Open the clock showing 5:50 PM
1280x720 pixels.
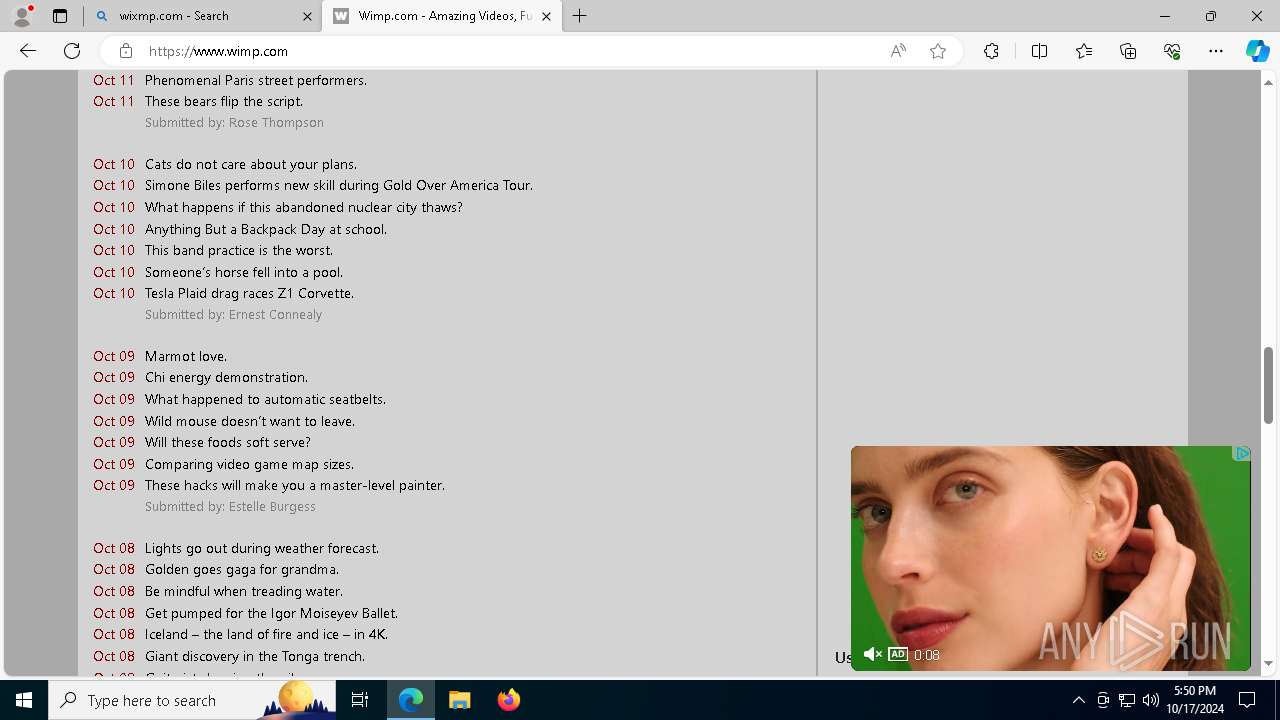[1195, 700]
